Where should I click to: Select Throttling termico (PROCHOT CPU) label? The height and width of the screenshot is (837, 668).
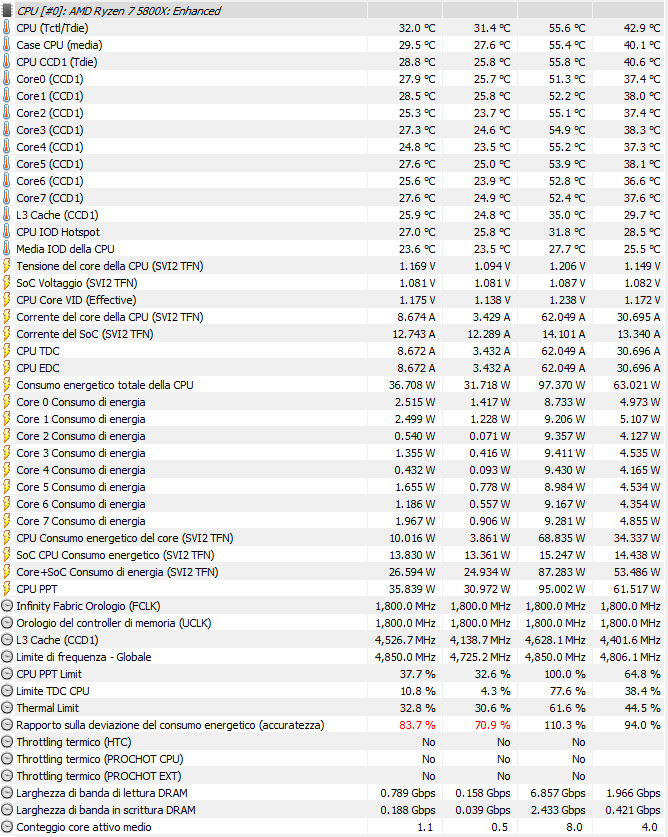click(100, 759)
